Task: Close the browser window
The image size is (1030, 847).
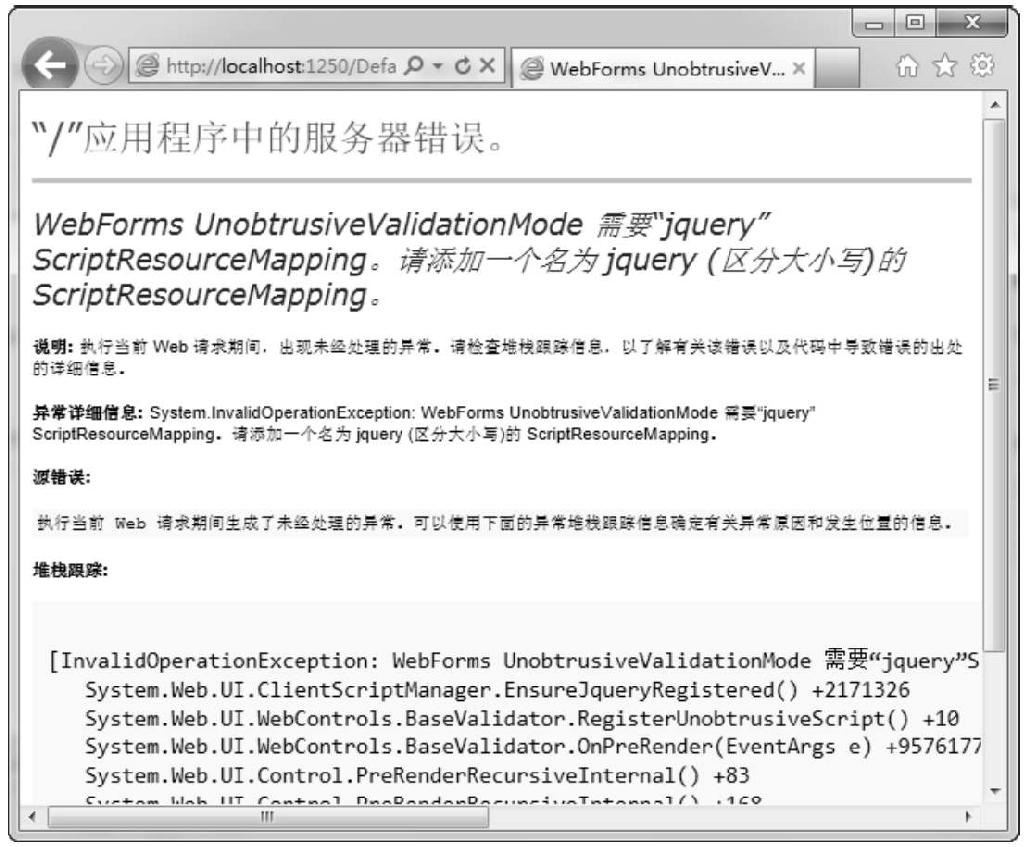Action: click(972, 24)
